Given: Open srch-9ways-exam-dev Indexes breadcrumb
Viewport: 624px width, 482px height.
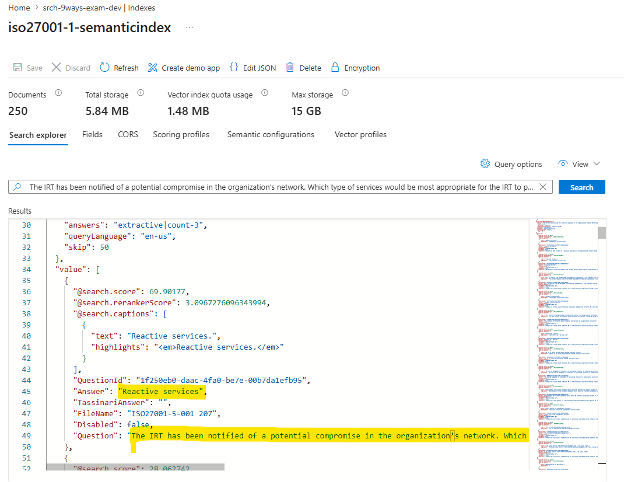Looking at the screenshot, I should (x=99, y=8).
